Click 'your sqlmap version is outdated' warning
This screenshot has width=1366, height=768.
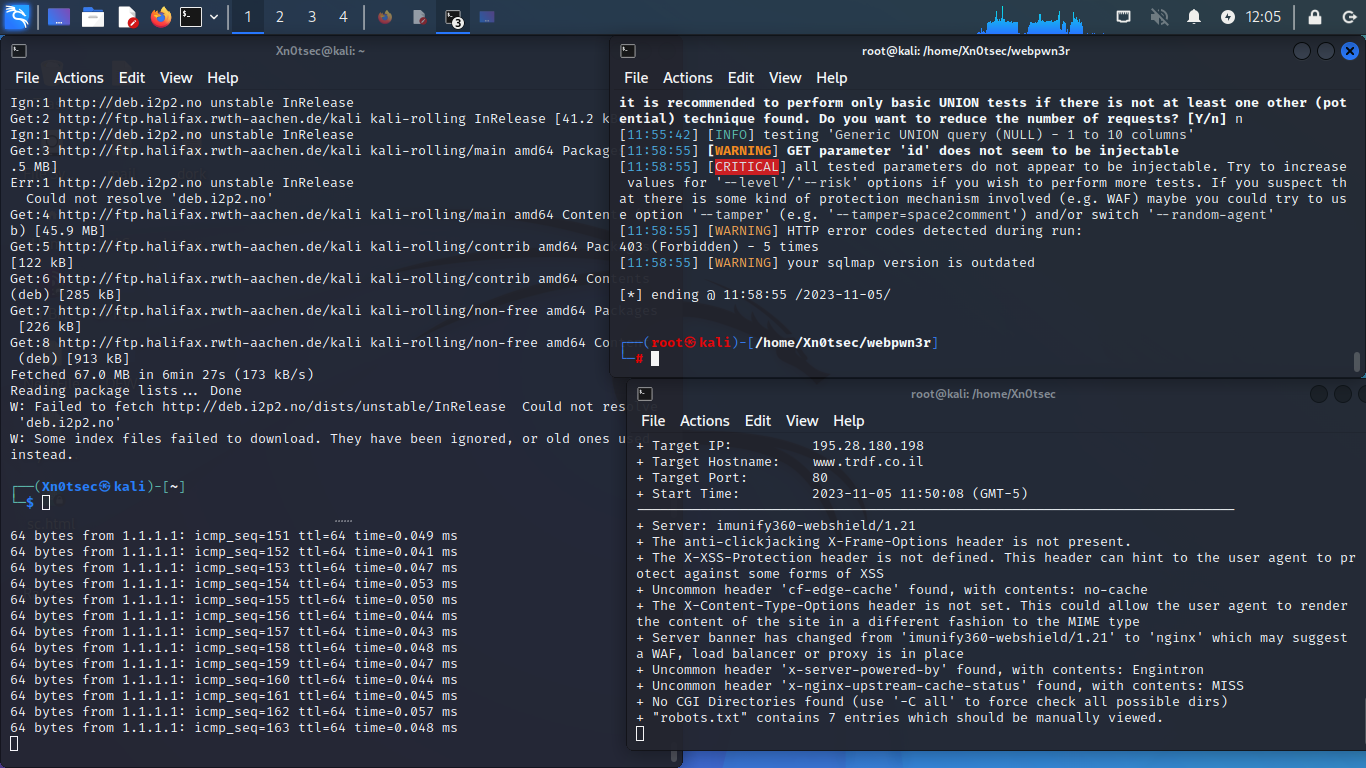click(x=910, y=263)
